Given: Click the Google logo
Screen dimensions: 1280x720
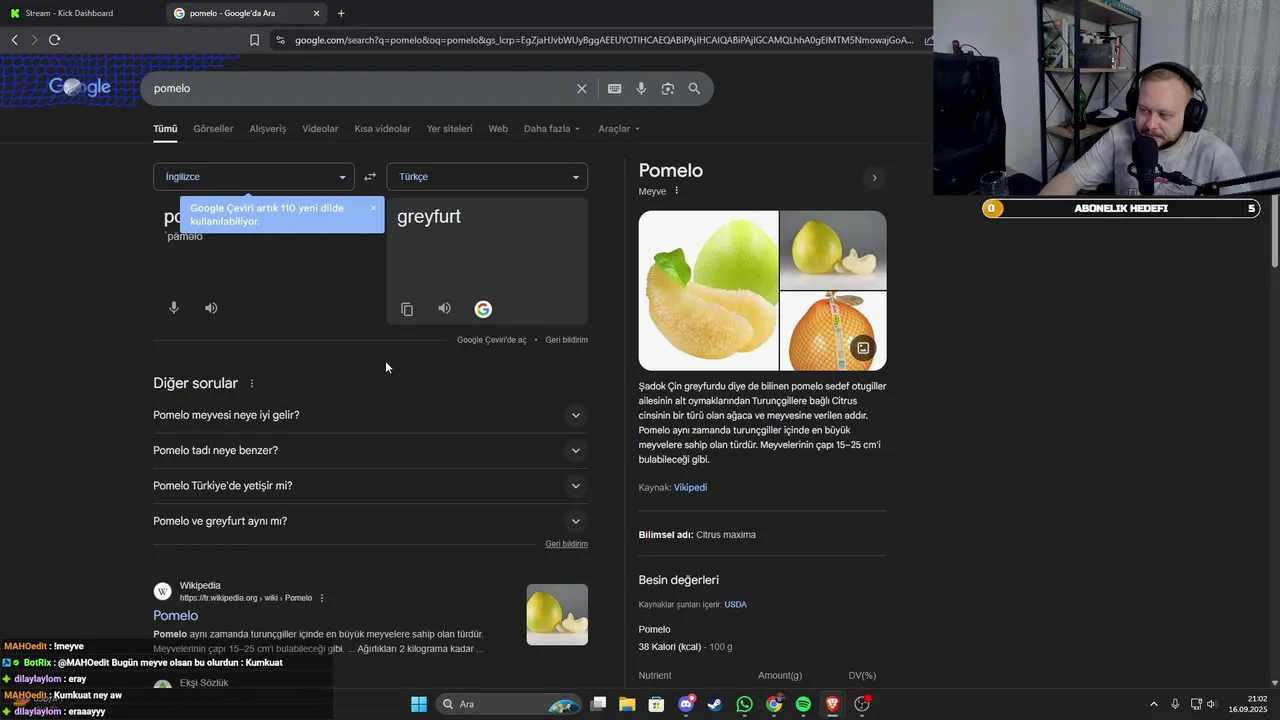Looking at the screenshot, I should coord(80,88).
